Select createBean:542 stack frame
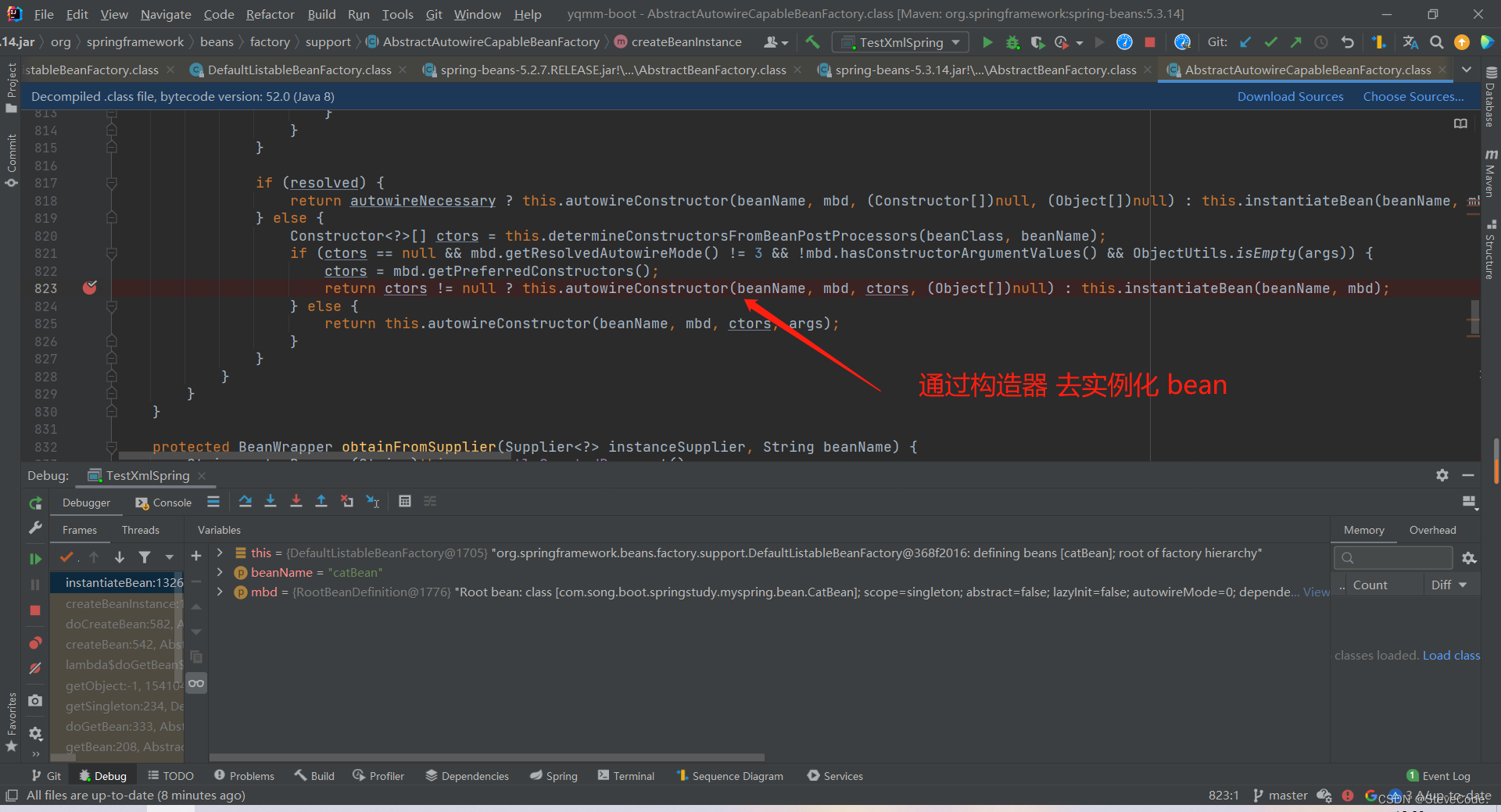The height and width of the screenshot is (812, 1501). pos(117,644)
